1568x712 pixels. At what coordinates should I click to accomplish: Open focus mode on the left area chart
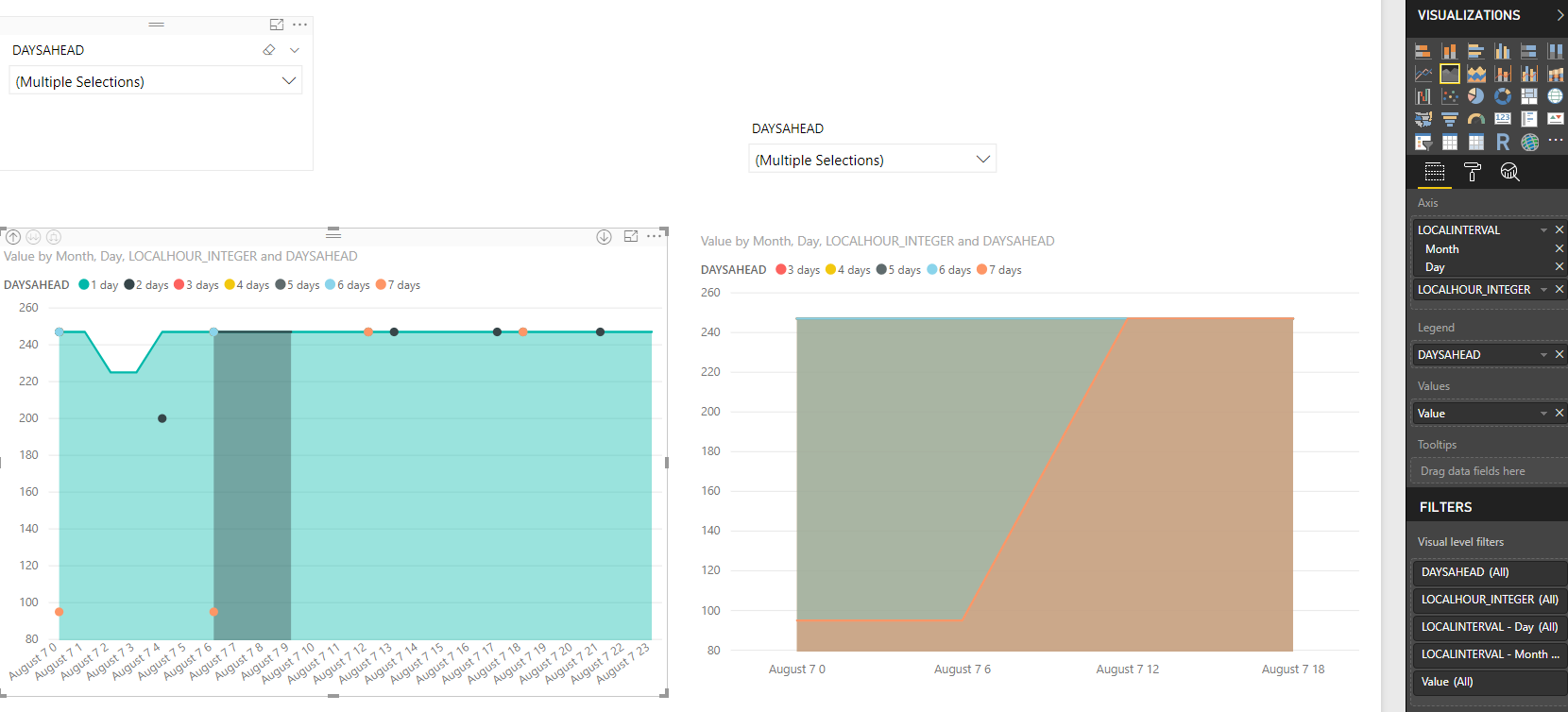pos(631,236)
